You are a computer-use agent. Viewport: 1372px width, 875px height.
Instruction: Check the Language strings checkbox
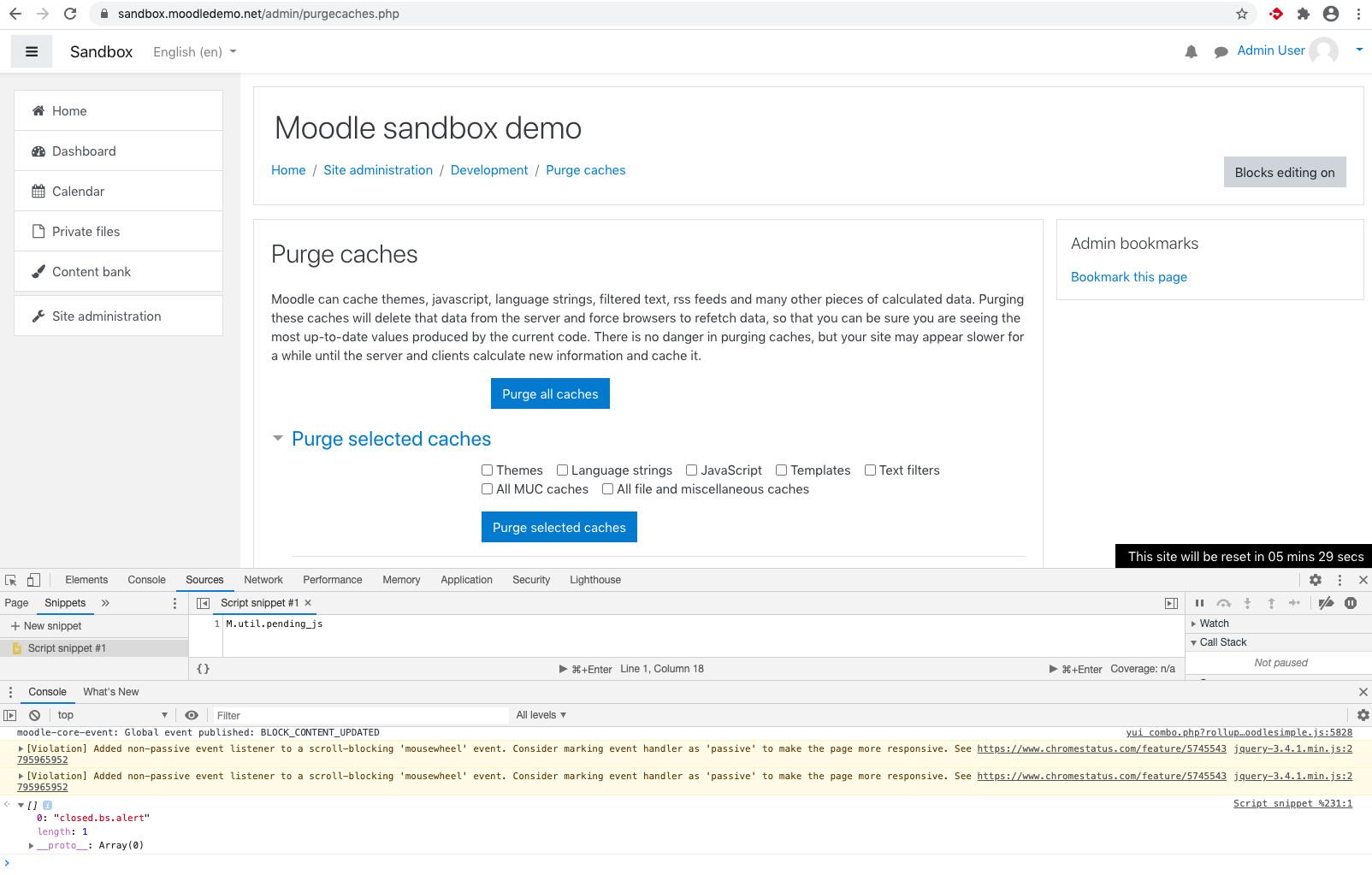point(562,470)
